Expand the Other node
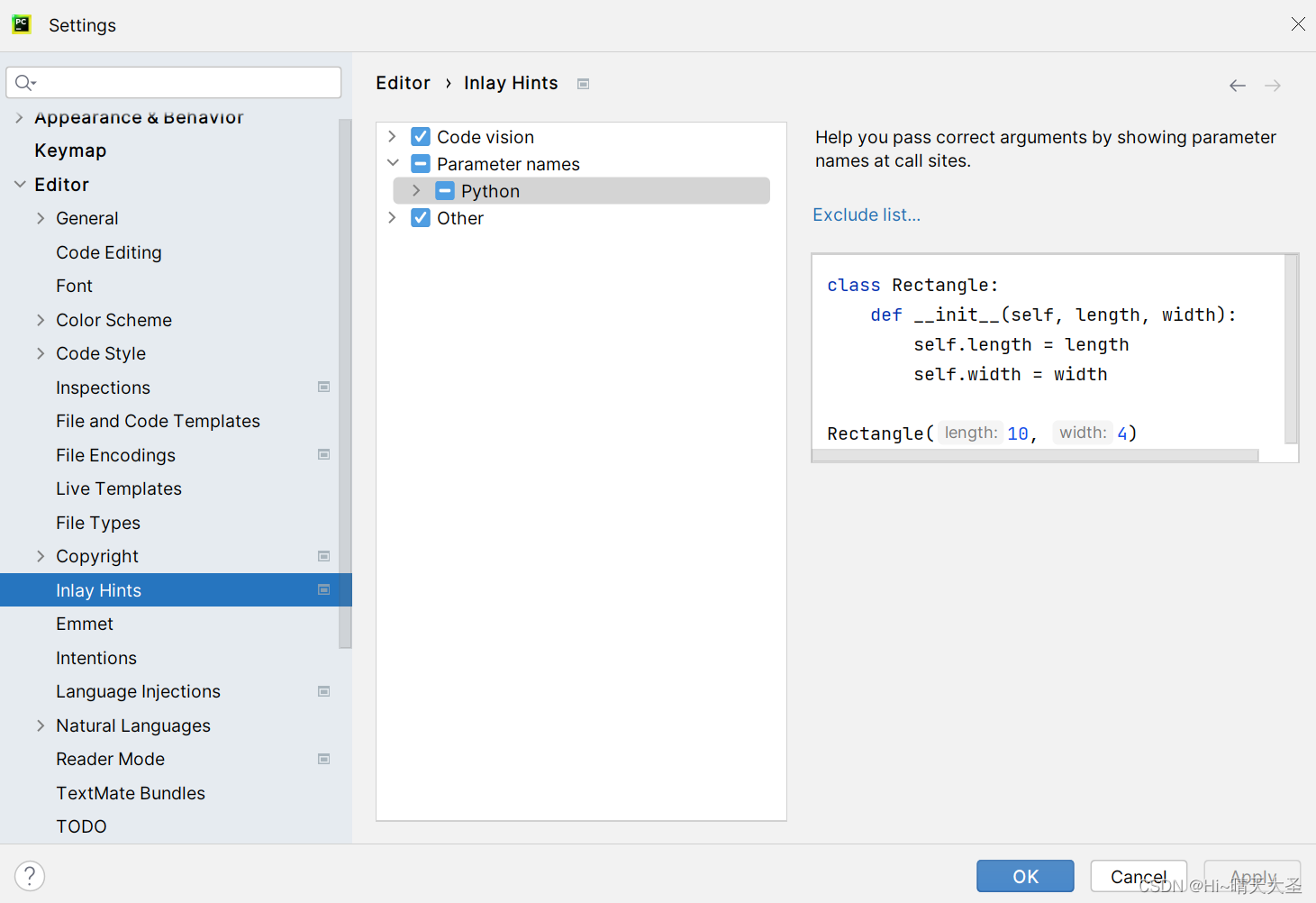Viewport: 1316px width, 903px height. pos(392,217)
